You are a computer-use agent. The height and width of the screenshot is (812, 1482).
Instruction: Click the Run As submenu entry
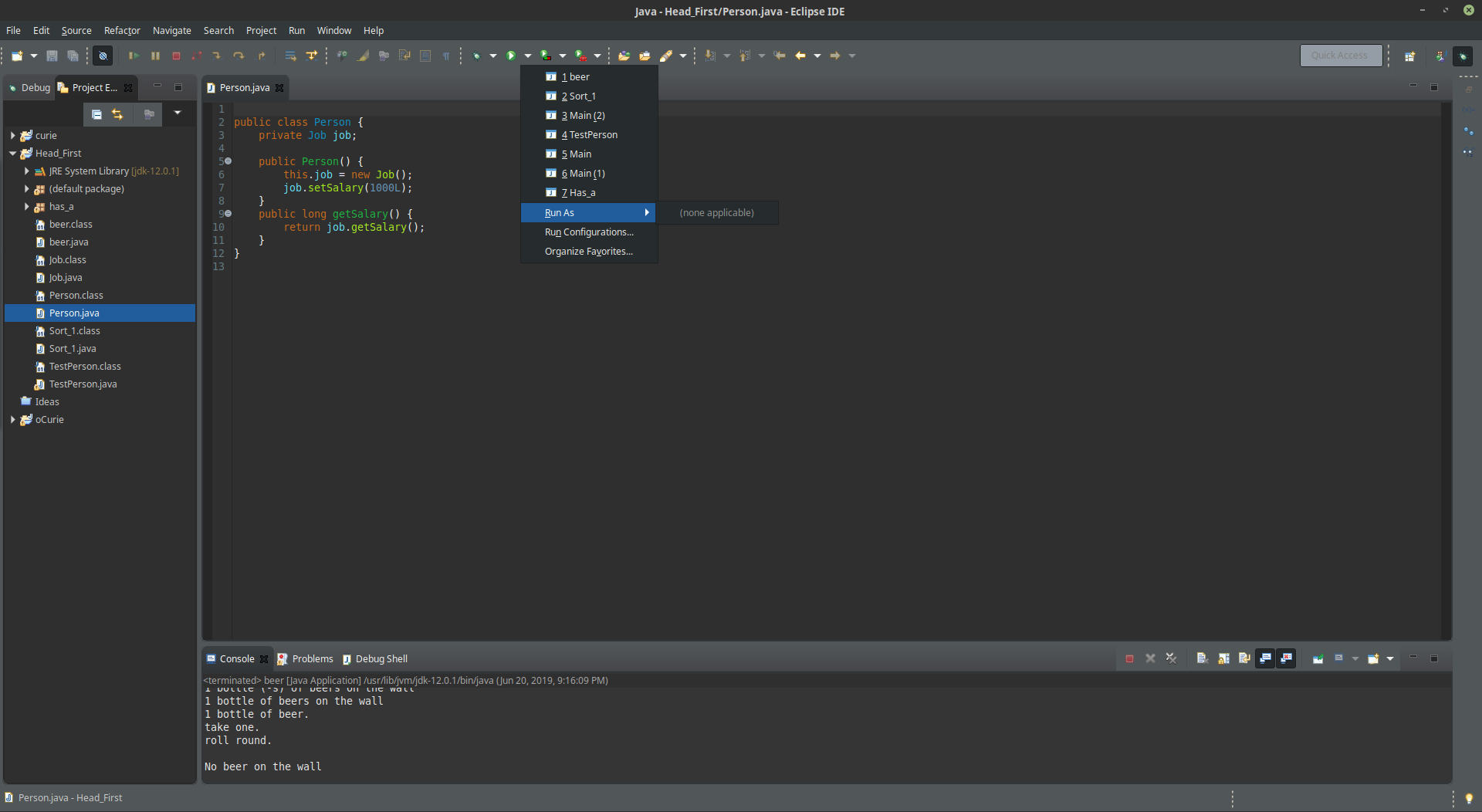click(x=590, y=213)
